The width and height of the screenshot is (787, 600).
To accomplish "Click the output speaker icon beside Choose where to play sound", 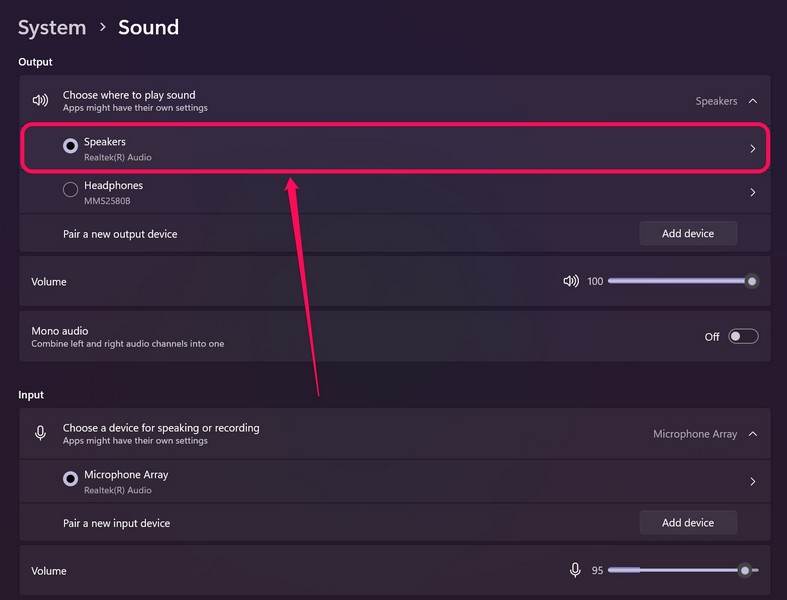I will (x=40, y=101).
